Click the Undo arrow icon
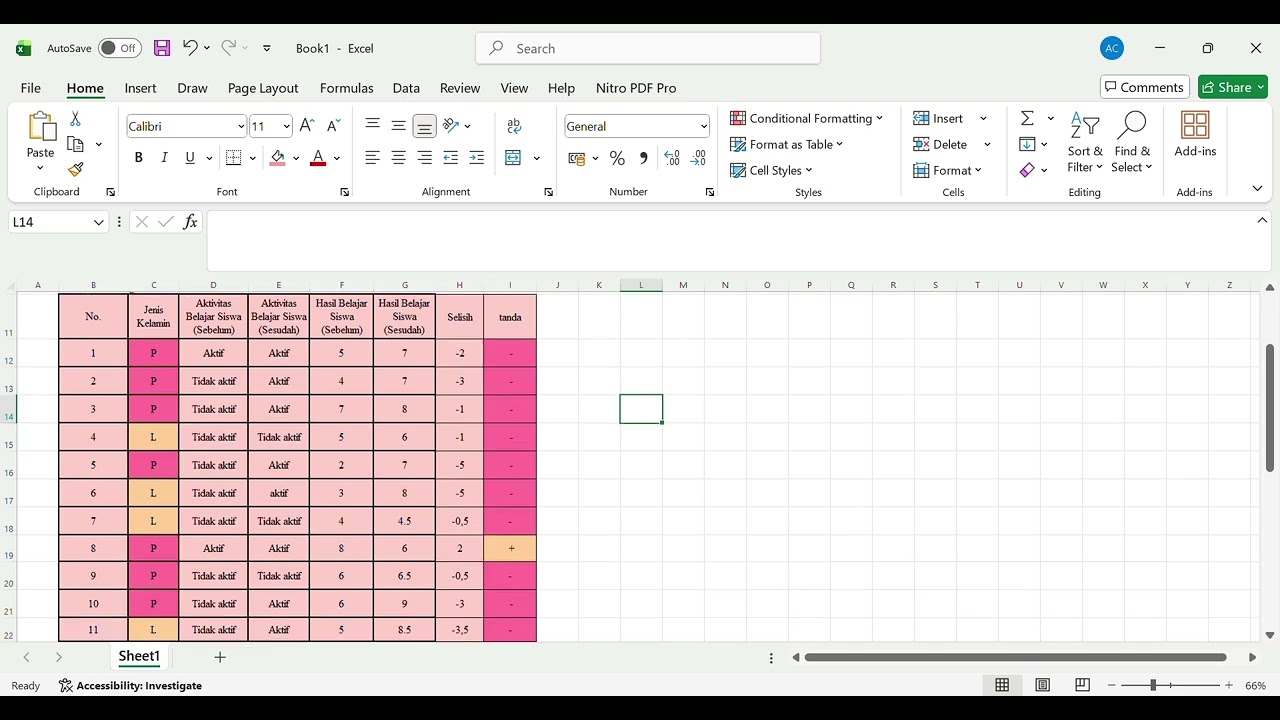The image size is (1280, 720). click(190, 48)
